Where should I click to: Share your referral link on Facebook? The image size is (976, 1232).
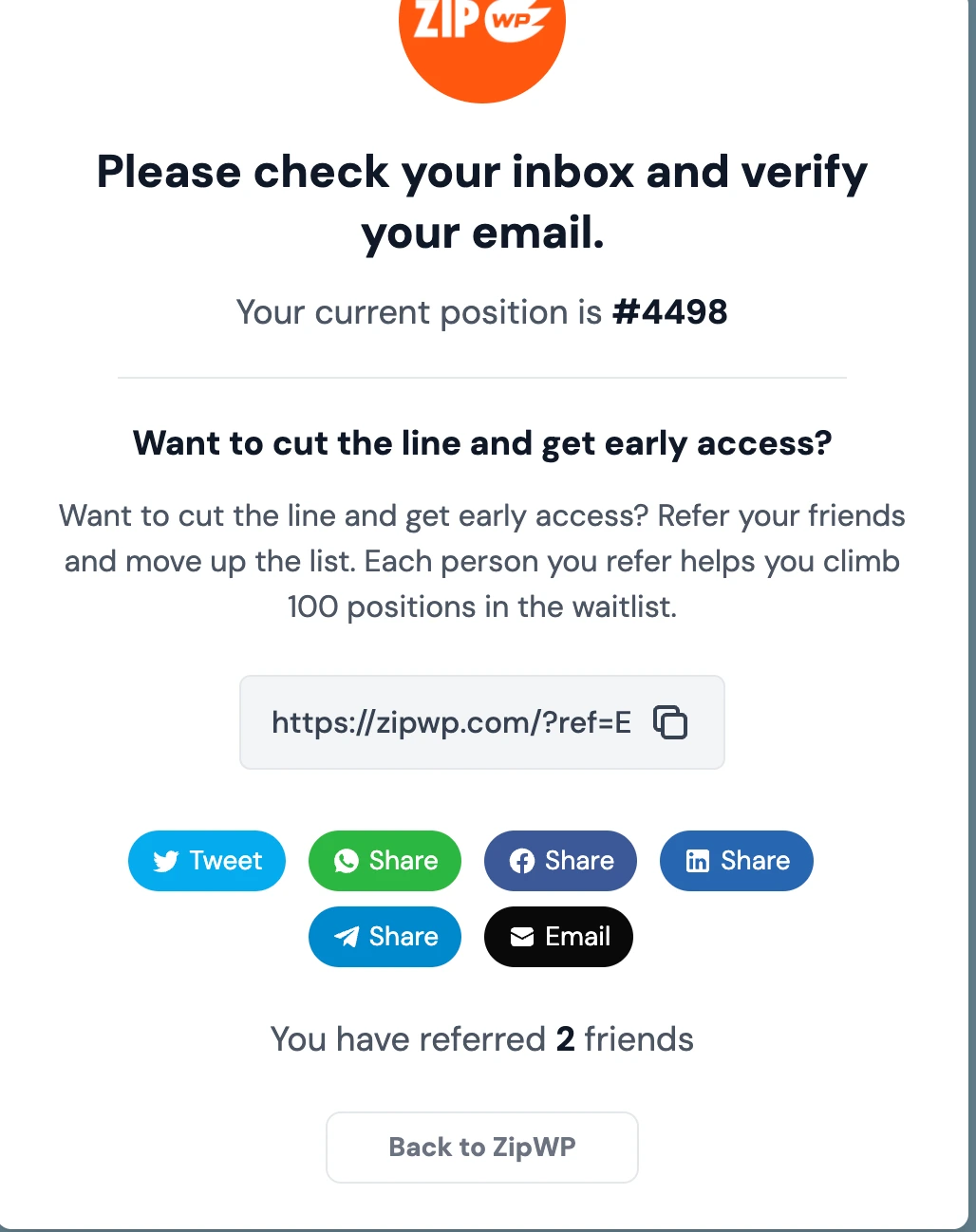[560, 861]
